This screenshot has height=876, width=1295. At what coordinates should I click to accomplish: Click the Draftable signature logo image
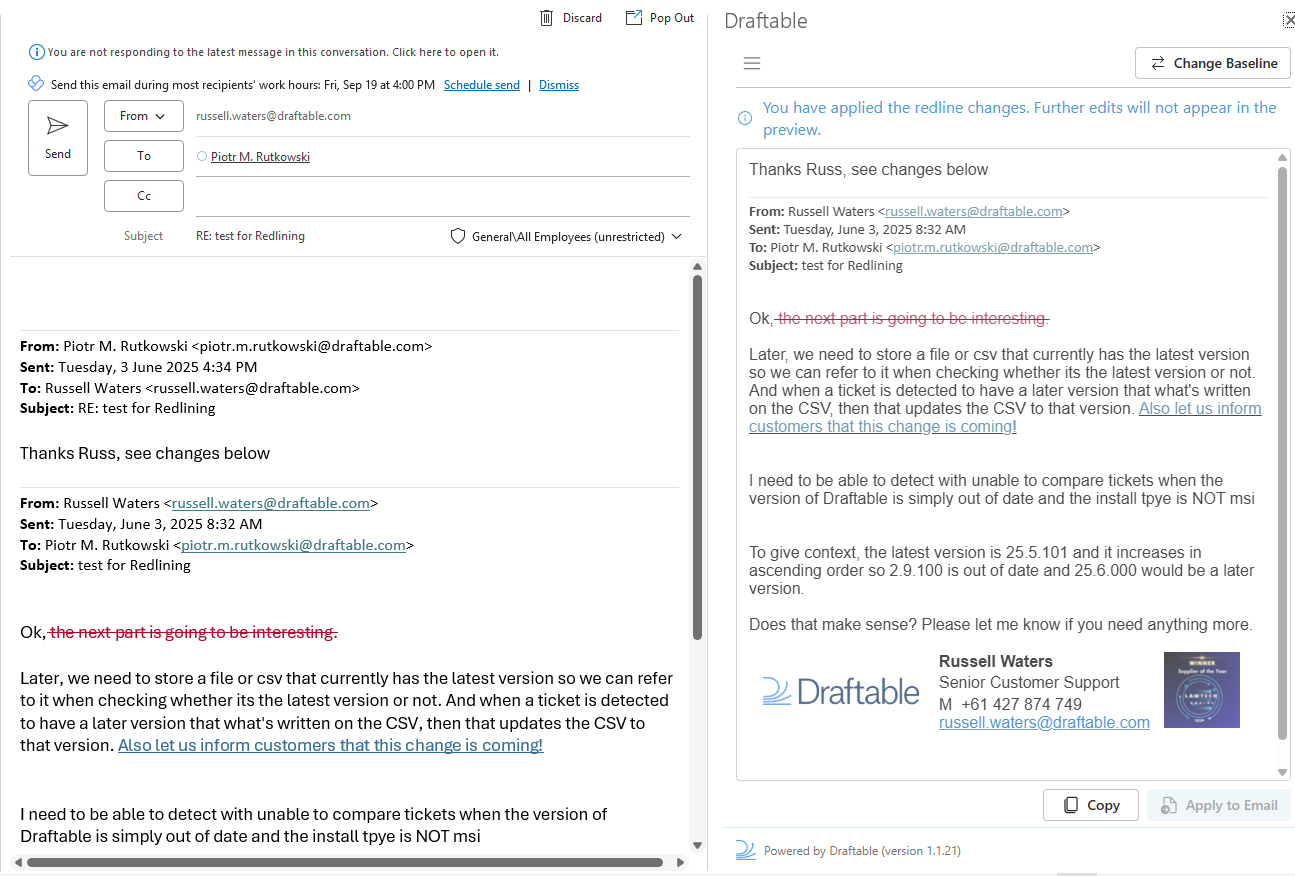841,691
